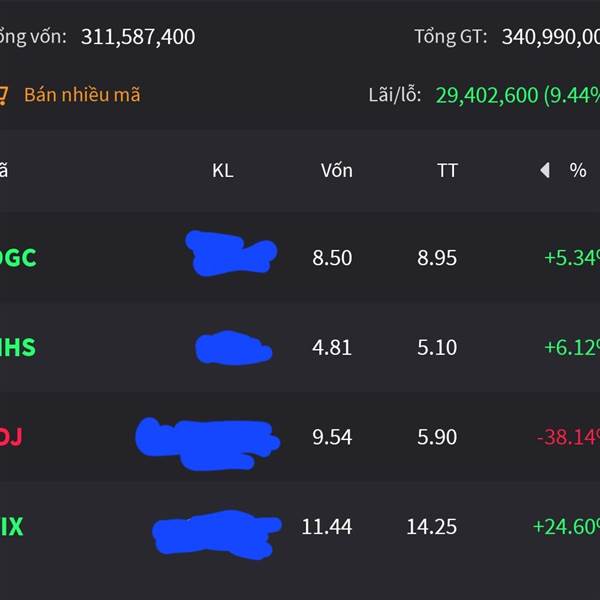
Task: Tap the Tổng vốn 311,587,400 amount
Action: tap(138, 37)
